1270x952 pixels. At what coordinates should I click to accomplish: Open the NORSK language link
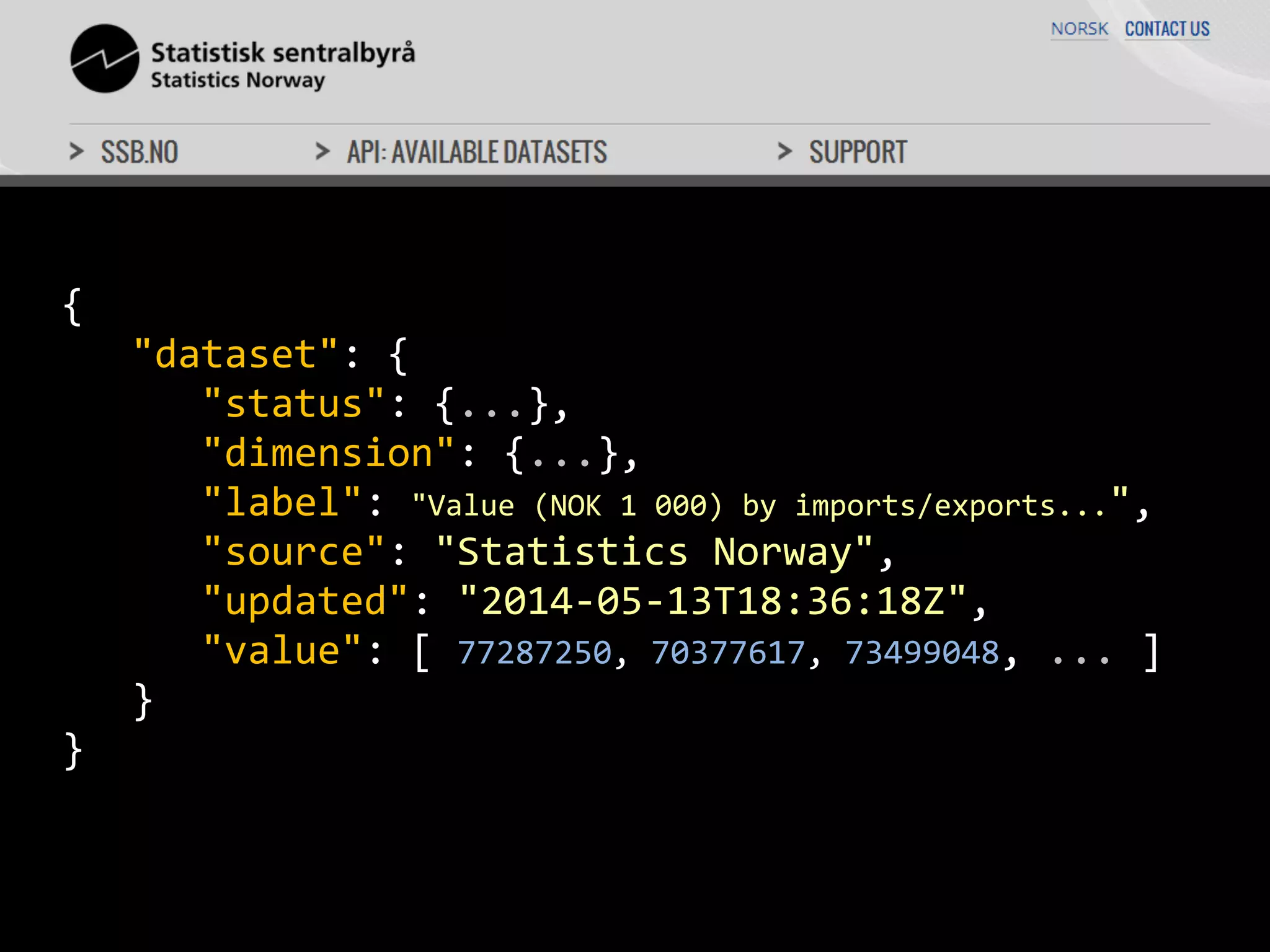pos(1079,29)
